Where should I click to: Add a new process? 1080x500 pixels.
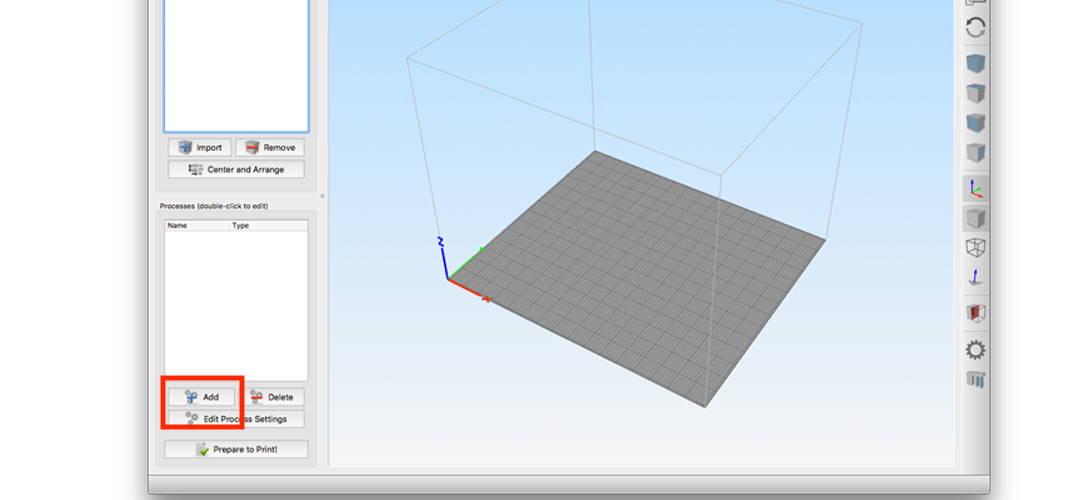click(x=201, y=397)
